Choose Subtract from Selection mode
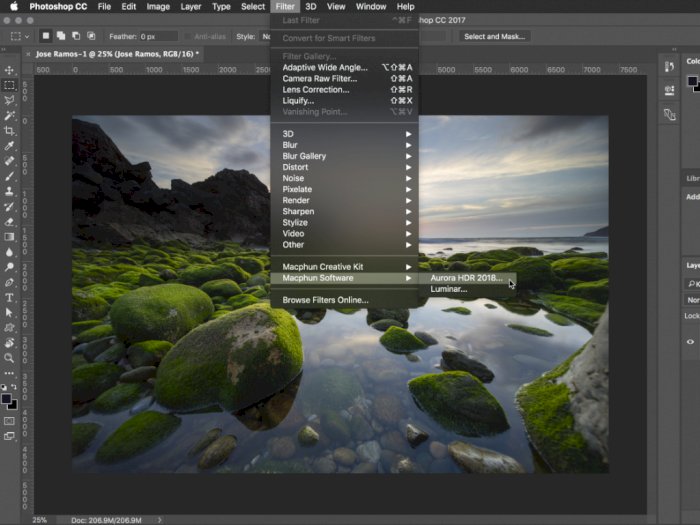The image size is (700, 525). pos(76,36)
